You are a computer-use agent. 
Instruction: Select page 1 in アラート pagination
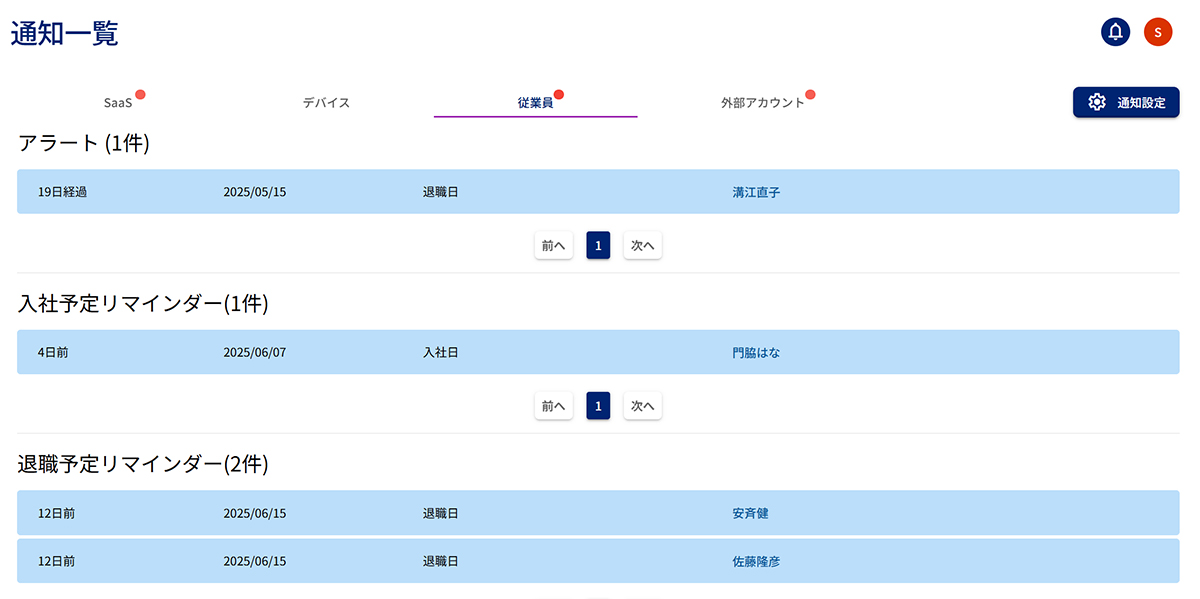[598, 245]
